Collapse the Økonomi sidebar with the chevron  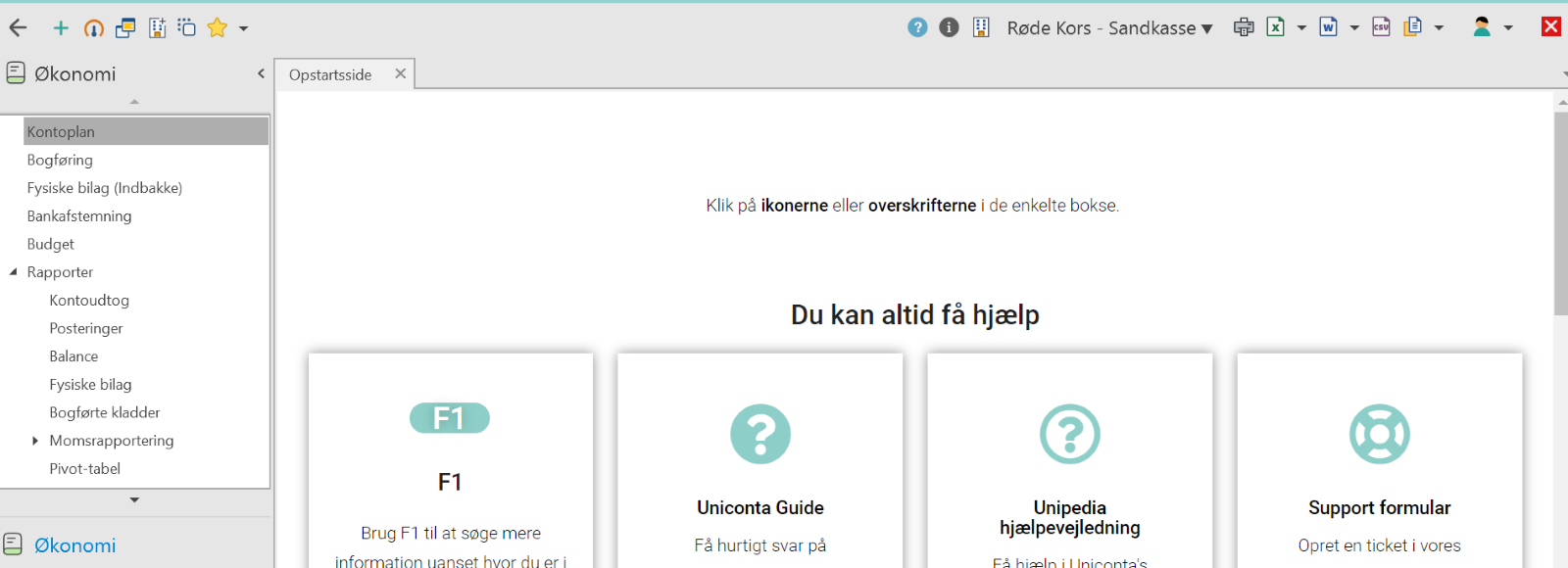click(261, 73)
